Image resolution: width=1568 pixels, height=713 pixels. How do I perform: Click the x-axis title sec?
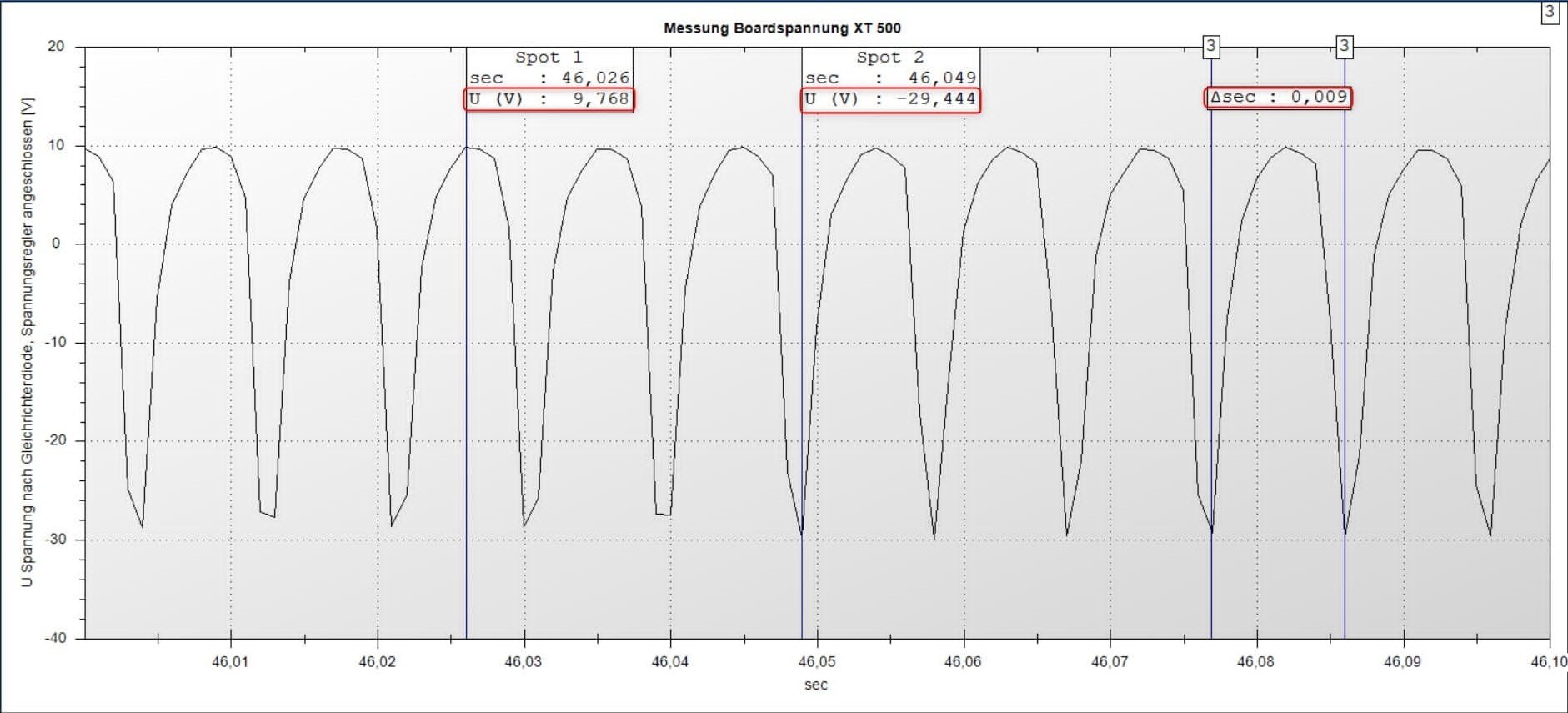[816, 685]
